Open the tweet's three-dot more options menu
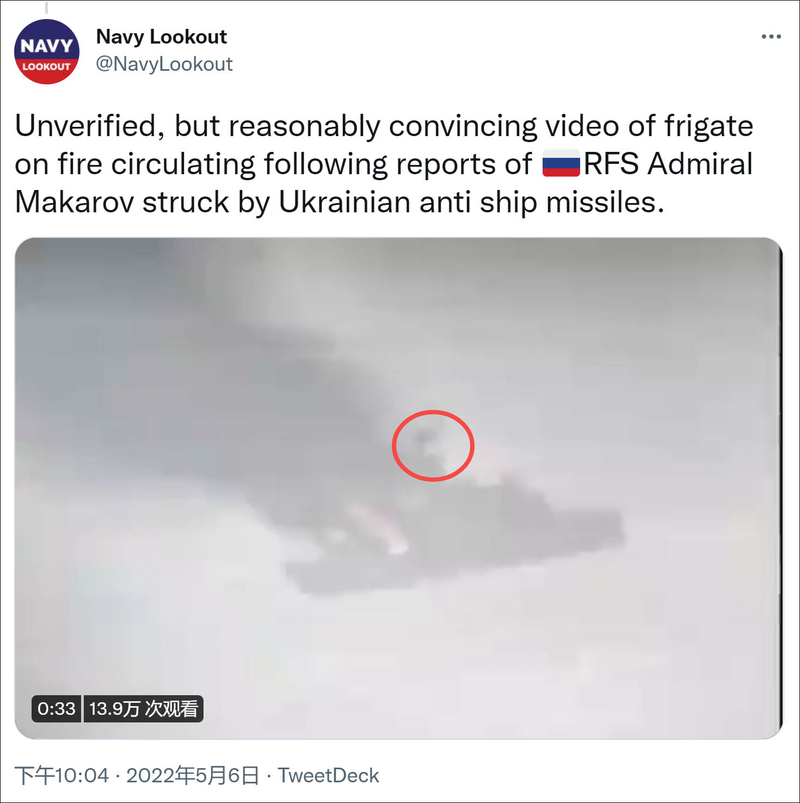This screenshot has height=803, width=800. coord(771,36)
